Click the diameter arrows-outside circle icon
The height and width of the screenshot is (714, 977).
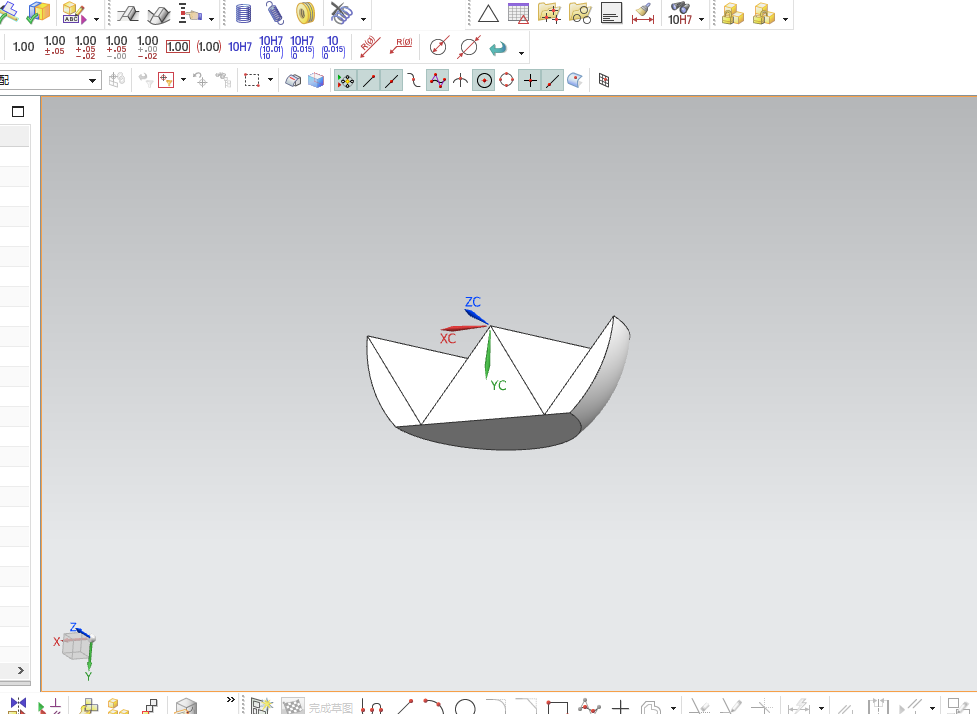(469, 47)
